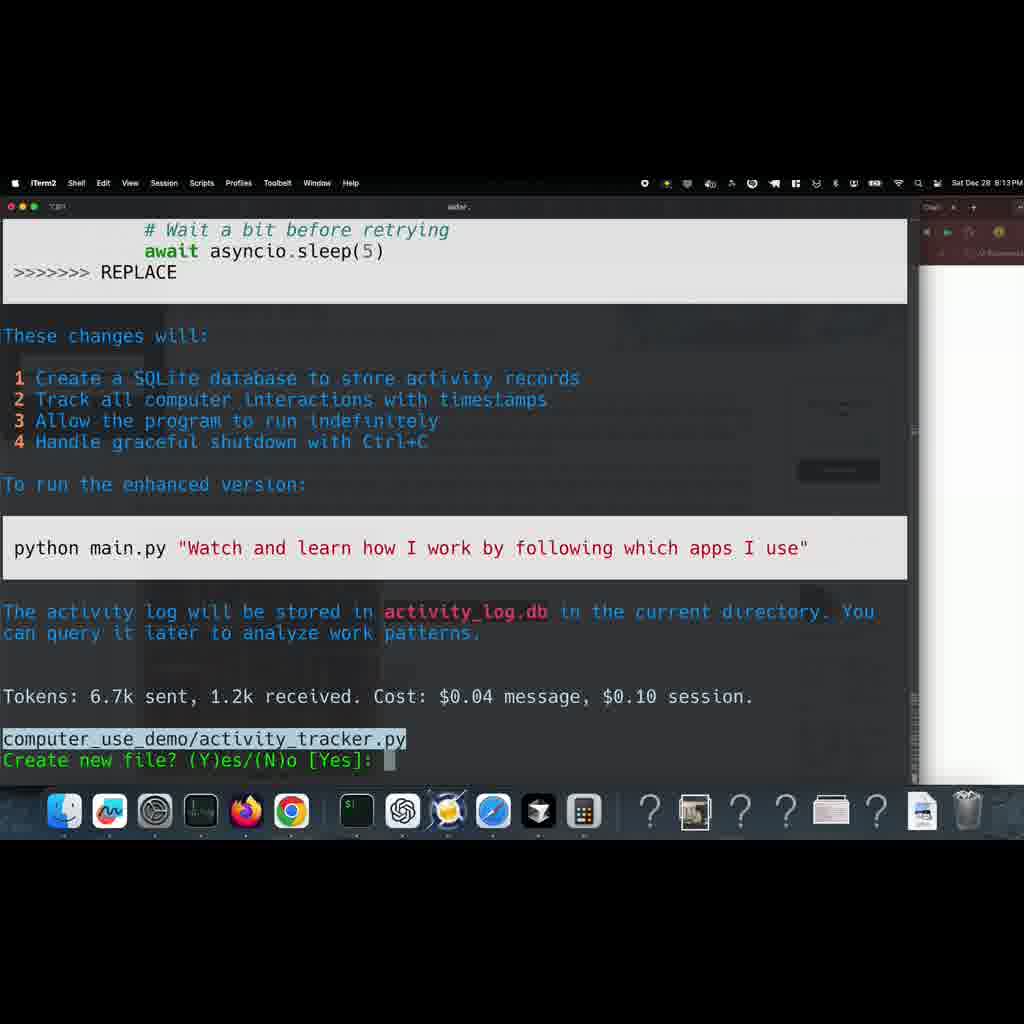Open the Session menu
Viewport: 1024px width, 1024px height.
(164, 183)
